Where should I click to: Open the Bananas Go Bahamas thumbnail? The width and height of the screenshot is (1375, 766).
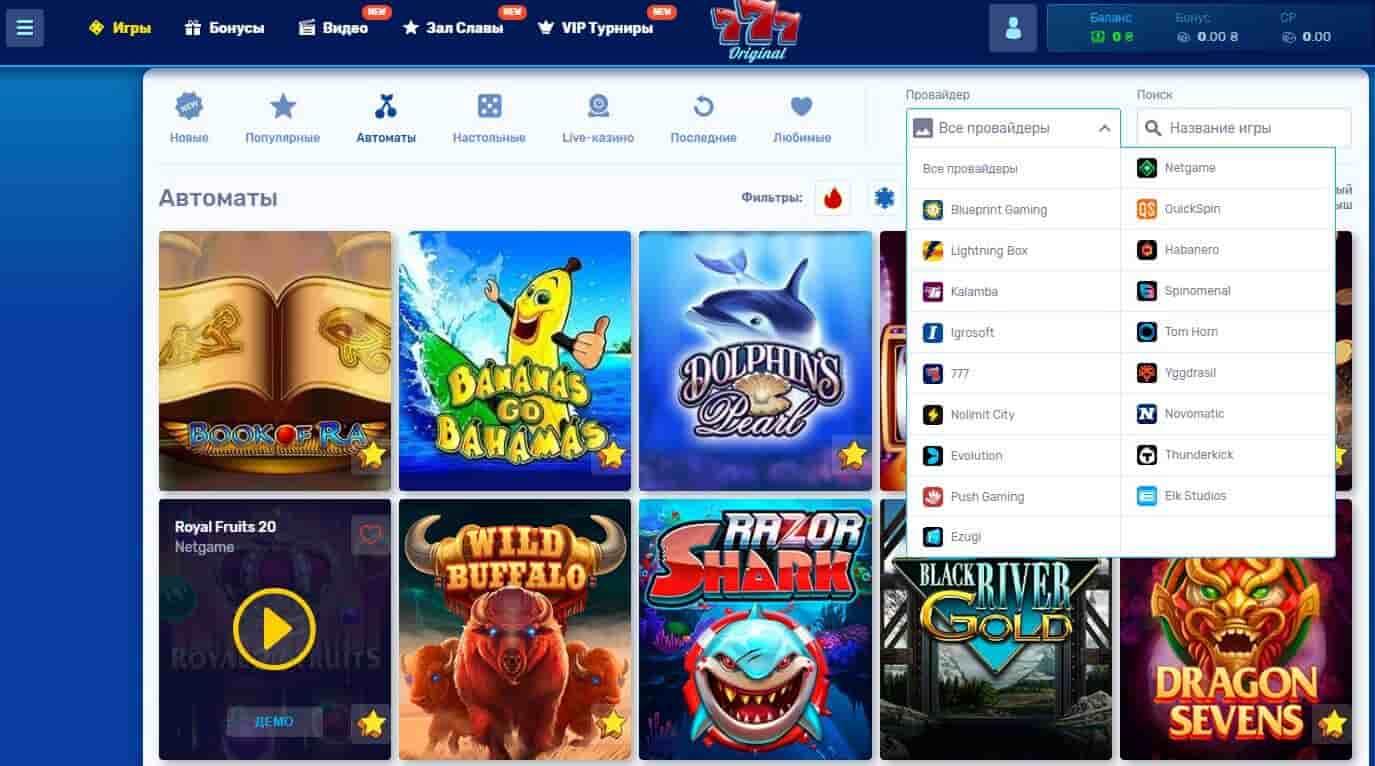coord(515,361)
